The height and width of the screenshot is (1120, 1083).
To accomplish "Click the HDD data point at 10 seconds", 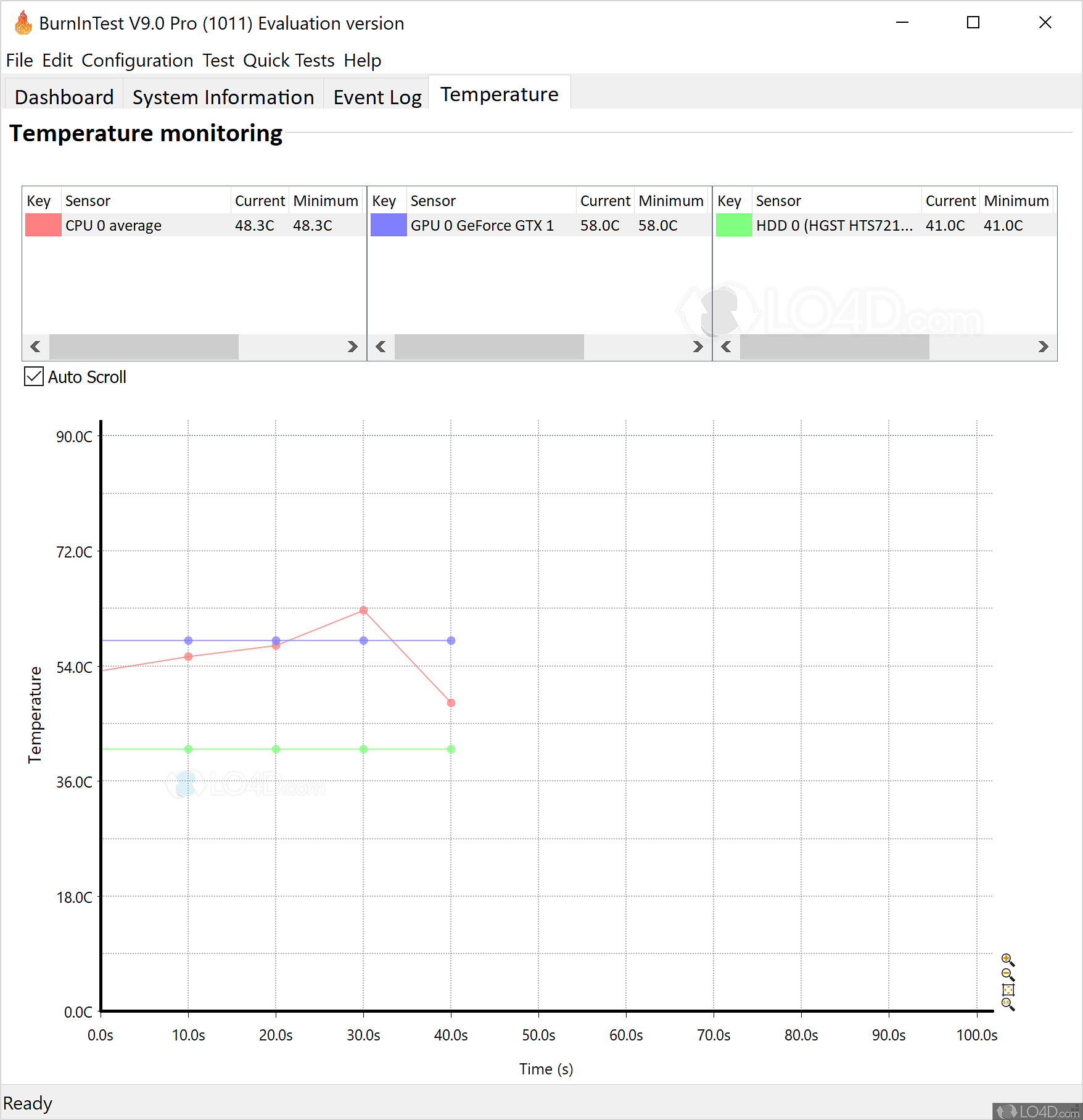I will point(188,748).
